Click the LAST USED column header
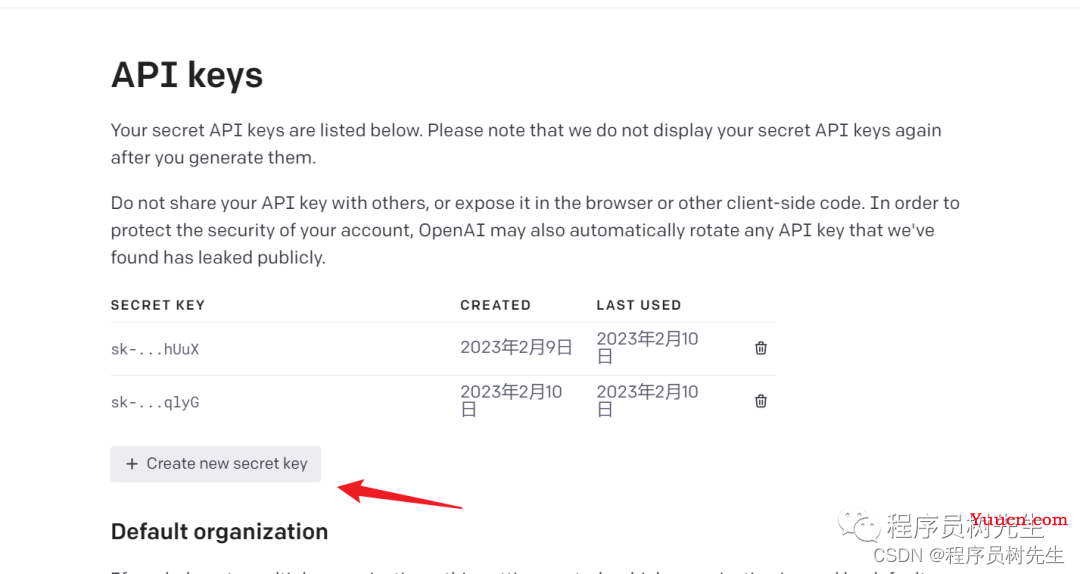The width and height of the screenshot is (1080, 574). pyautogui.click(x=638, y=305)
